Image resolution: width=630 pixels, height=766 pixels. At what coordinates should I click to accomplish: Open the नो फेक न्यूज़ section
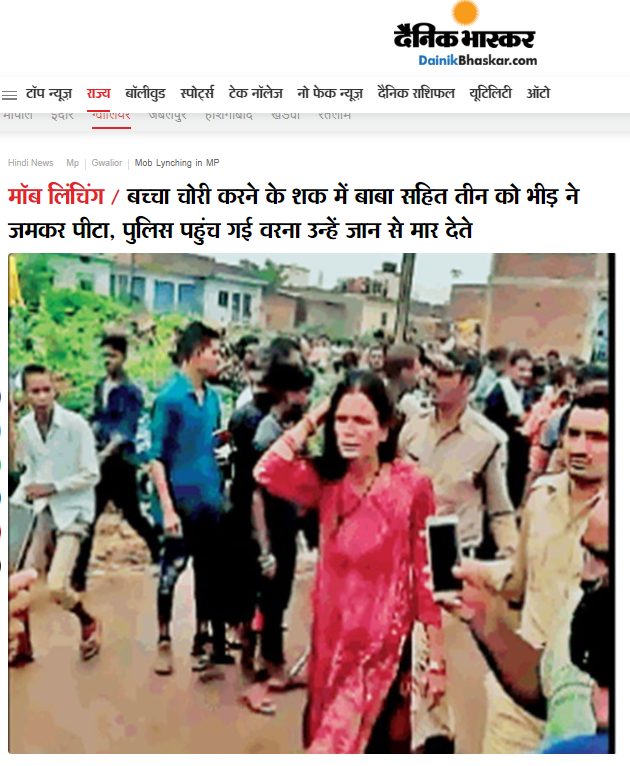pyautogui.click(x=330, y=93)
